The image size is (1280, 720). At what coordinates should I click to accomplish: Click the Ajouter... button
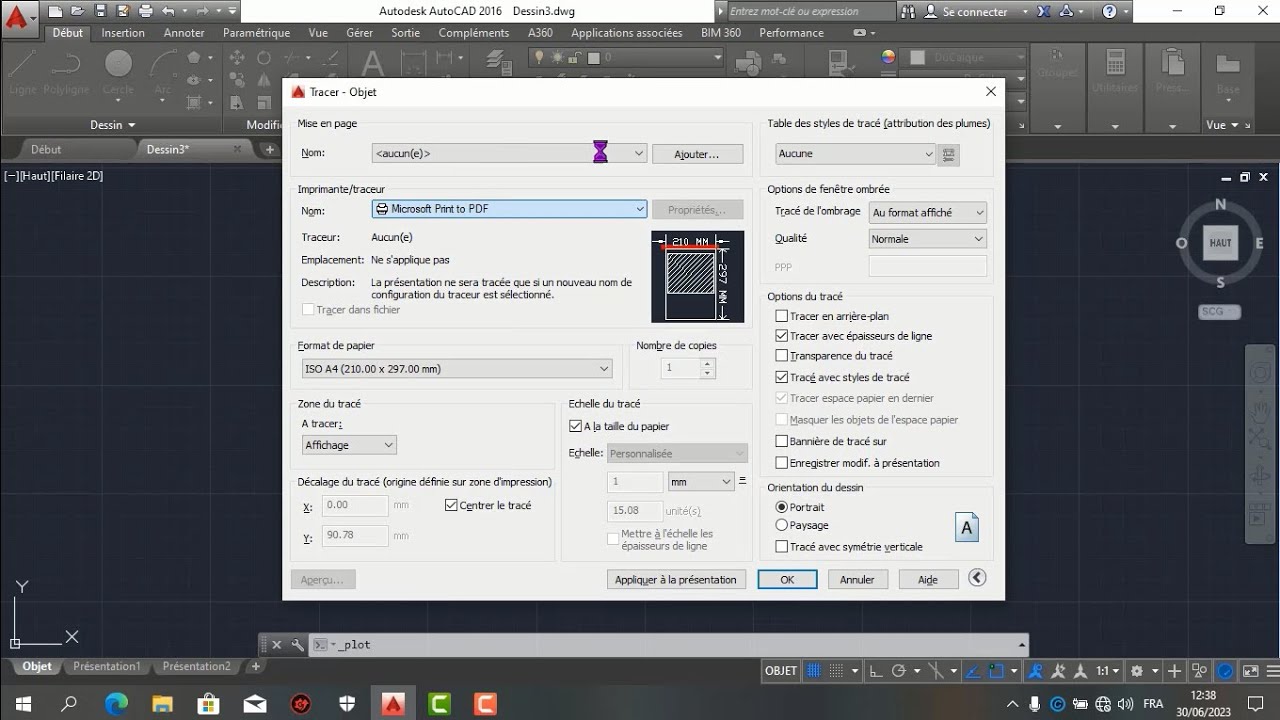pos(697,154)
